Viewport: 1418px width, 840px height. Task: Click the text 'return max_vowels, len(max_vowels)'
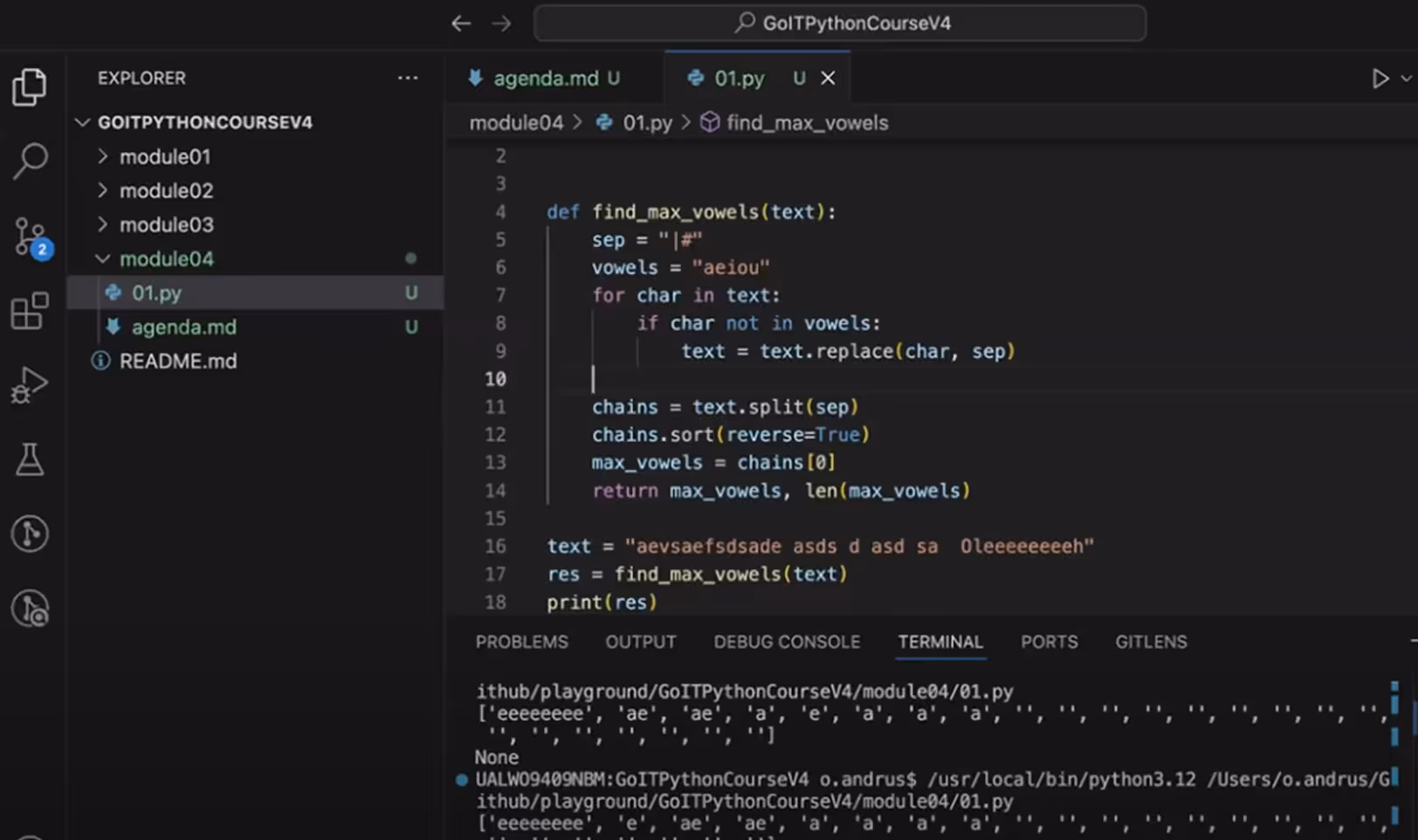point(781,491)
